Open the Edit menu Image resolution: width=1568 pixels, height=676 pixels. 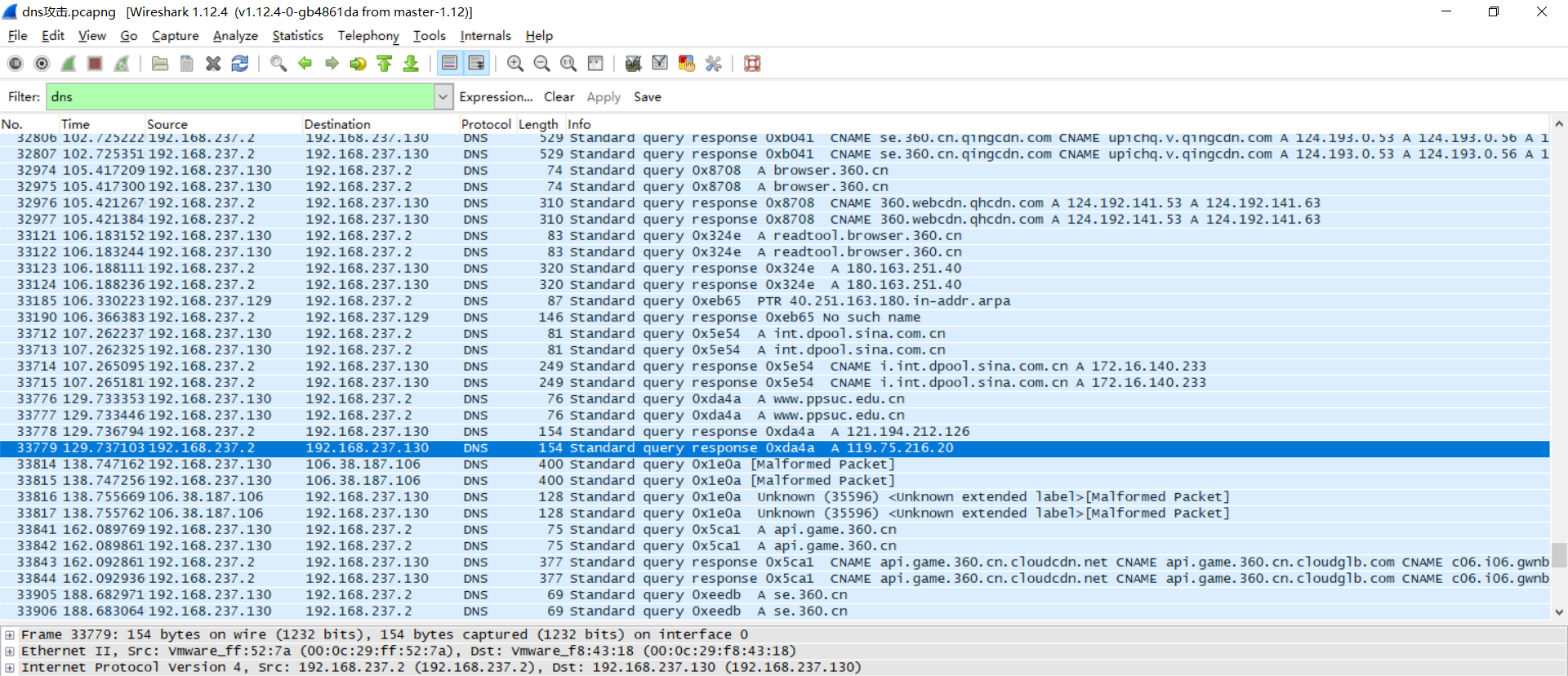tap(53, 36)
